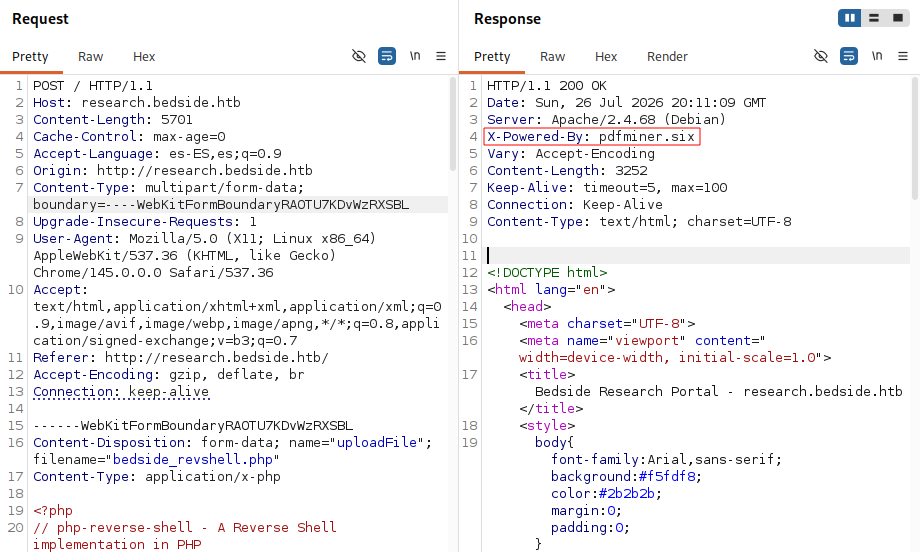This screenshot has width=920, height=552.
Task: Open the Response Render tab
Action: [x=667, y=57]
